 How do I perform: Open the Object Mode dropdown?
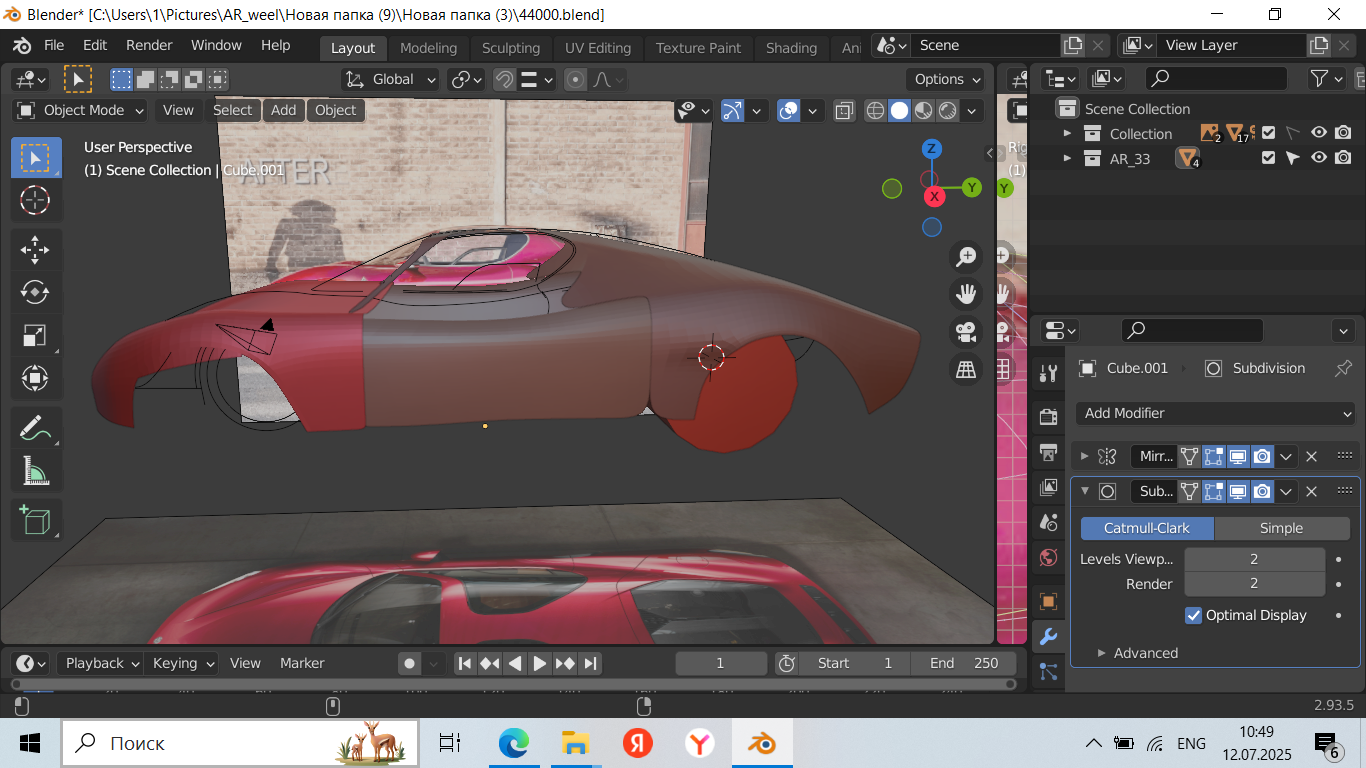[81, 110]
